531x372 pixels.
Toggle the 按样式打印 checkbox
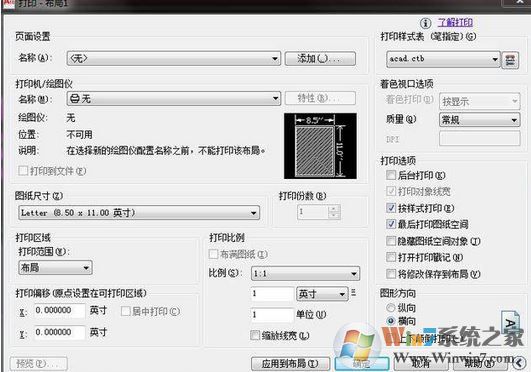[391, 208]
